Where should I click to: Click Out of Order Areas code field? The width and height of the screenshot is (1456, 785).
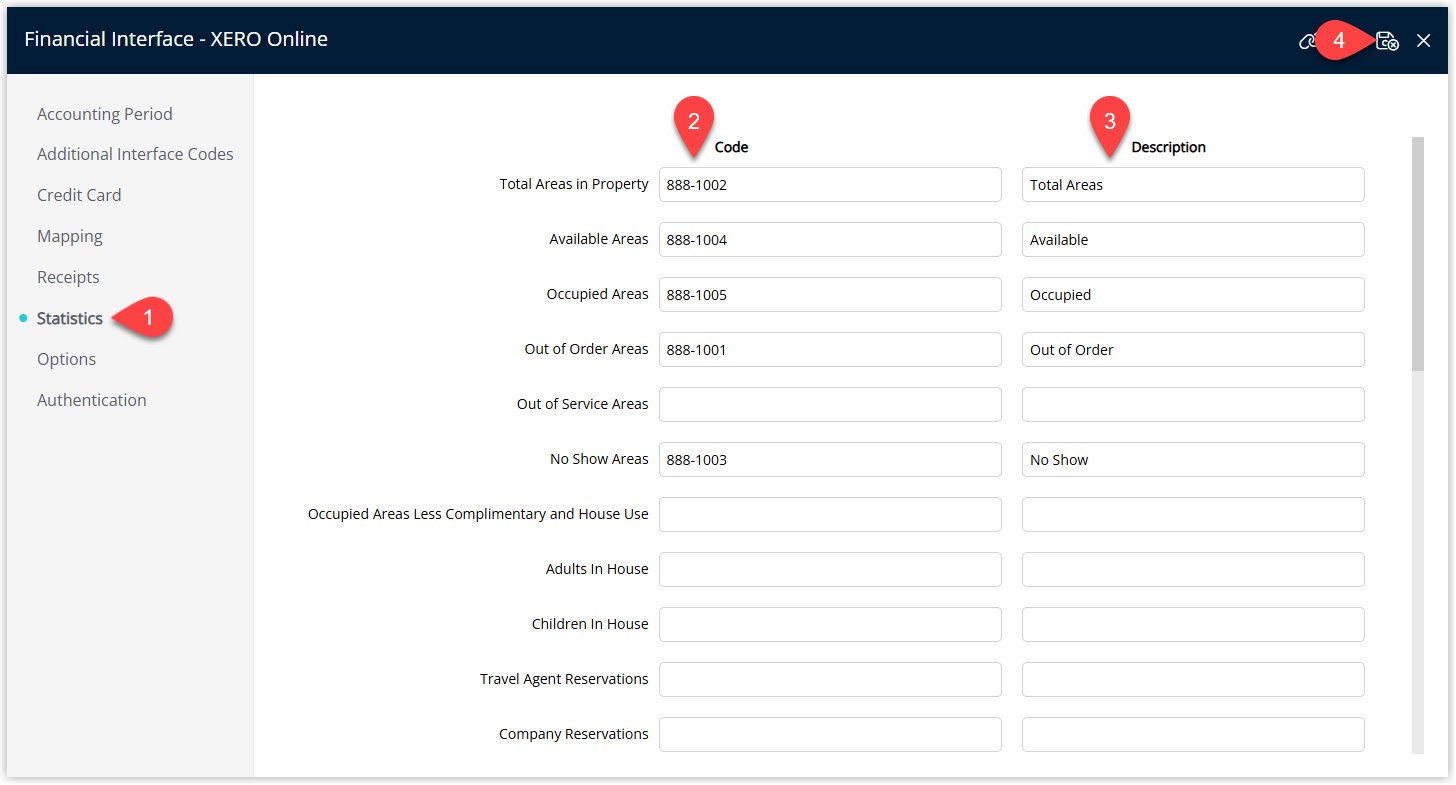(830, 349)
